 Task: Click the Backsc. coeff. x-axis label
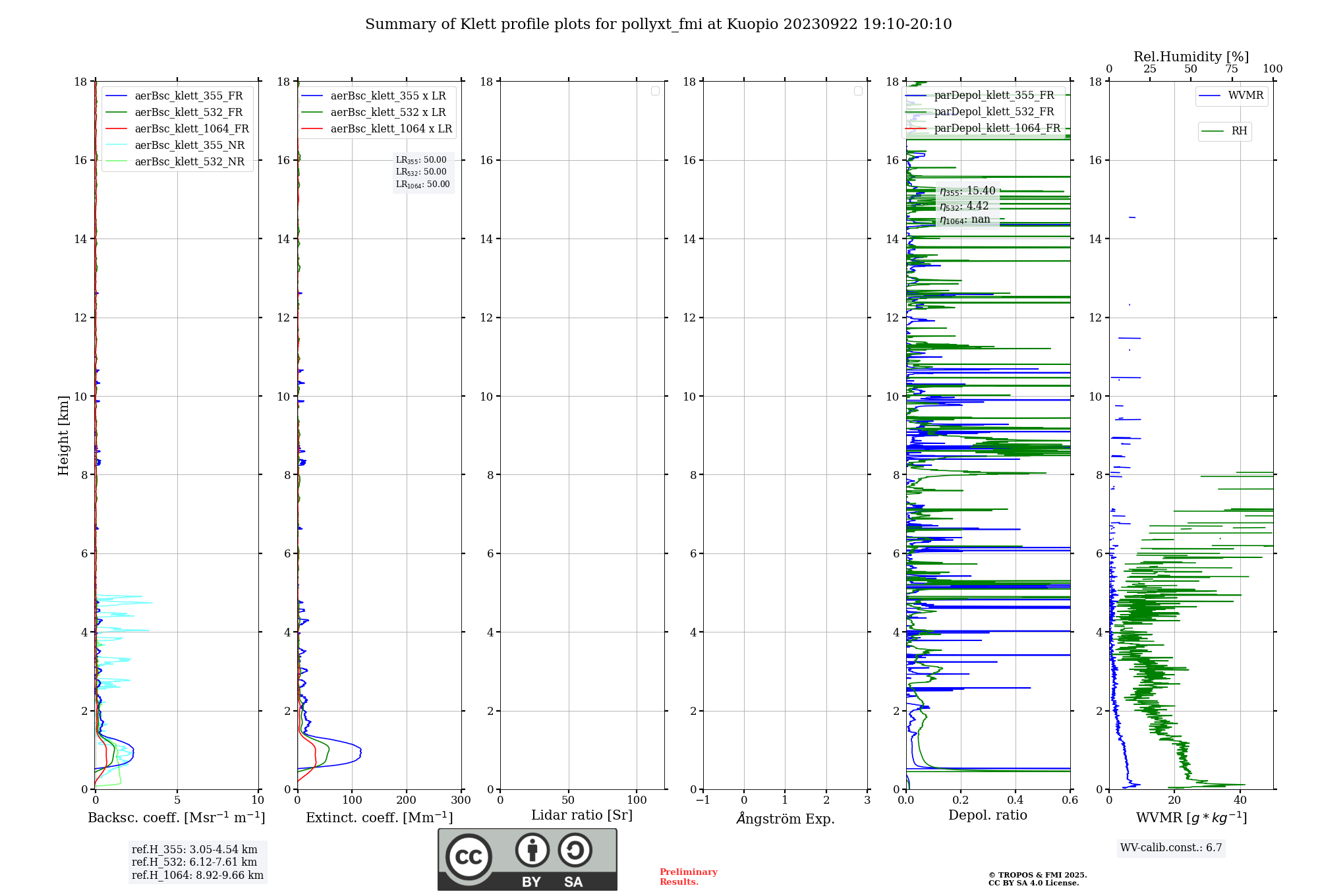point(177,818)
